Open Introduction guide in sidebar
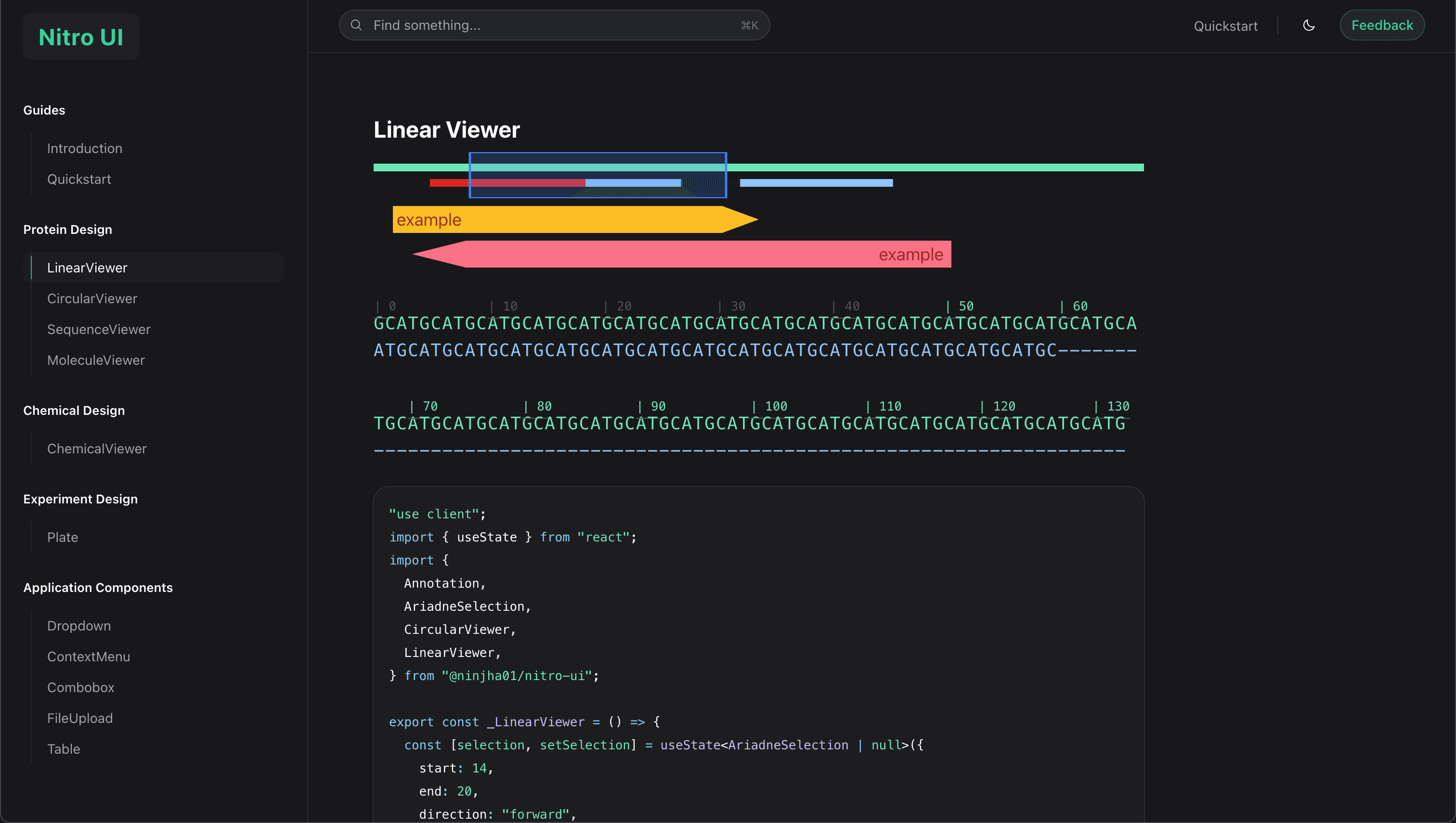 tap(85, 148)
